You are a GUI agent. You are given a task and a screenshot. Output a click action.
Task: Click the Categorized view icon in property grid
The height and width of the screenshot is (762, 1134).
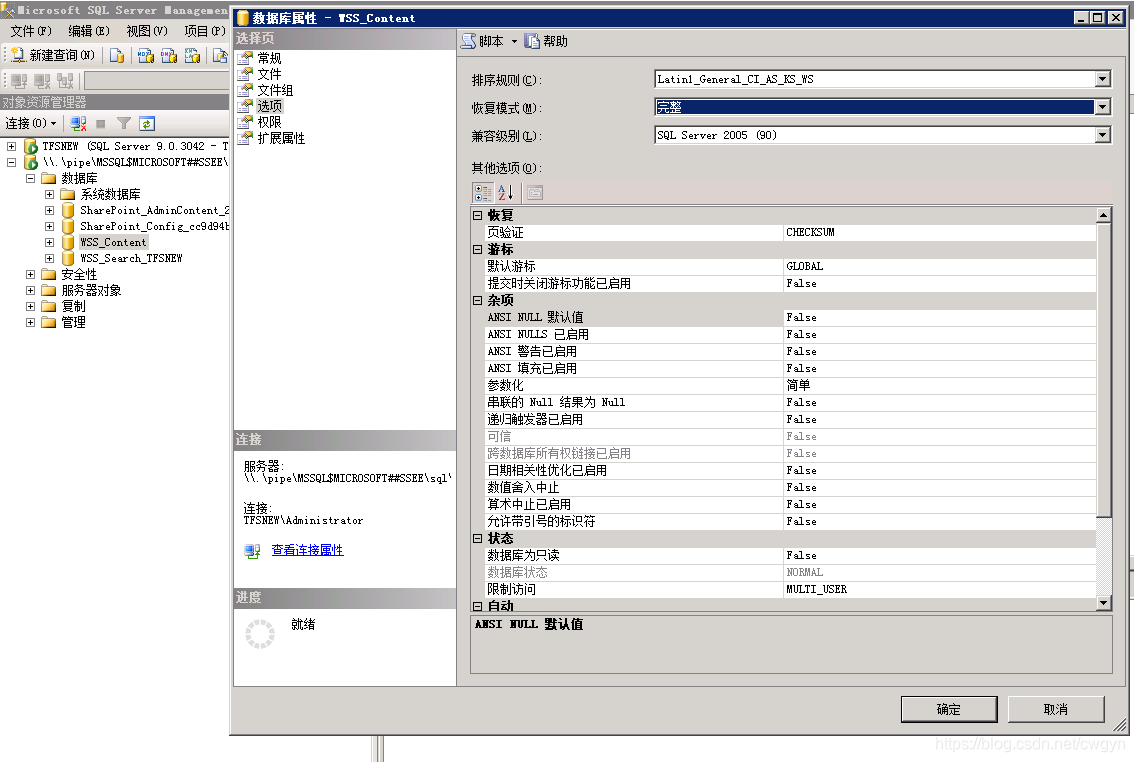pos(482,192)
